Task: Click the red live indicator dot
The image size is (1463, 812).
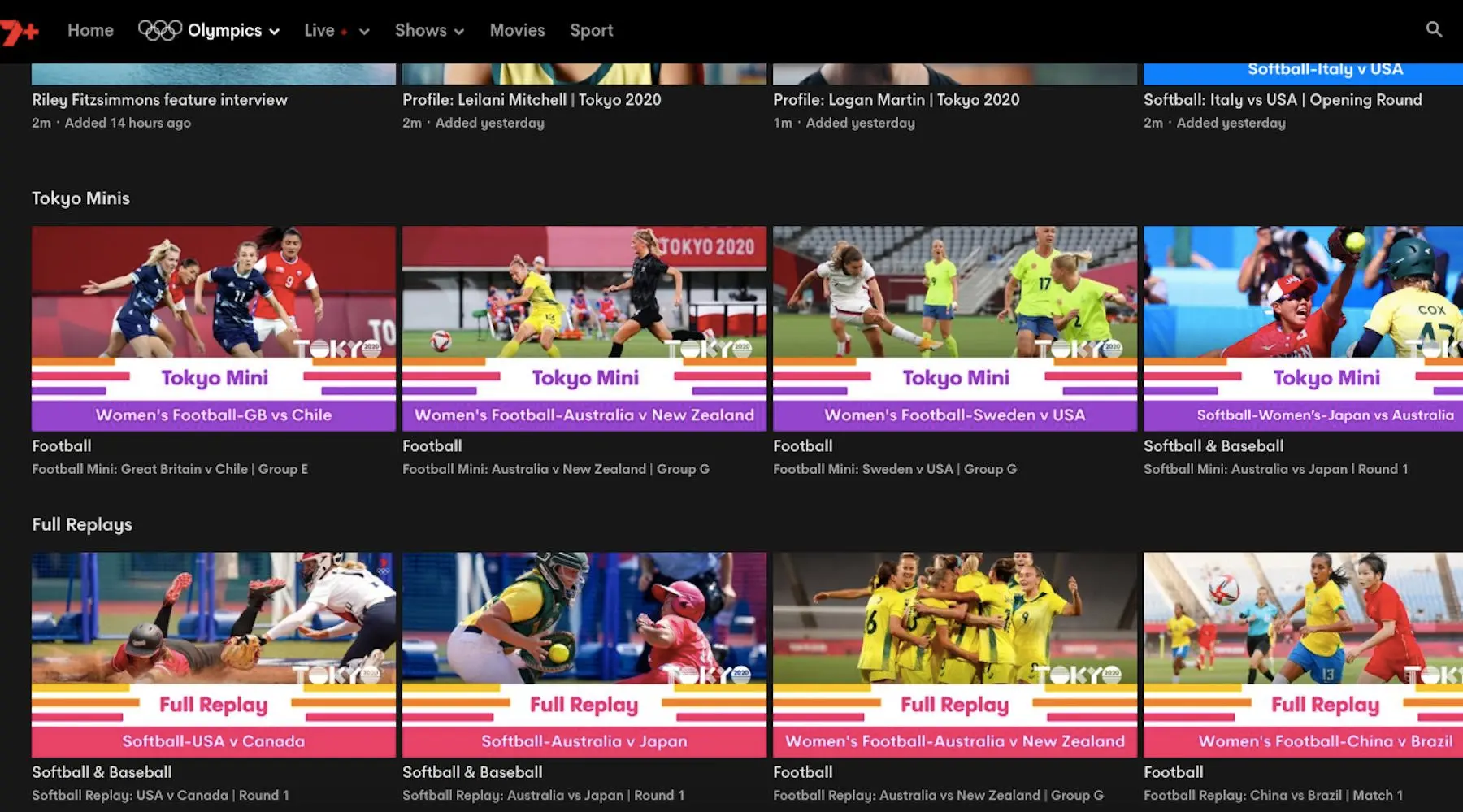Action: 345,33
